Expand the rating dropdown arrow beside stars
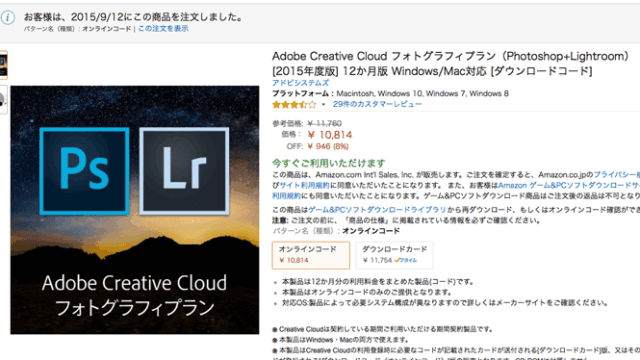 tap(323, 104)
